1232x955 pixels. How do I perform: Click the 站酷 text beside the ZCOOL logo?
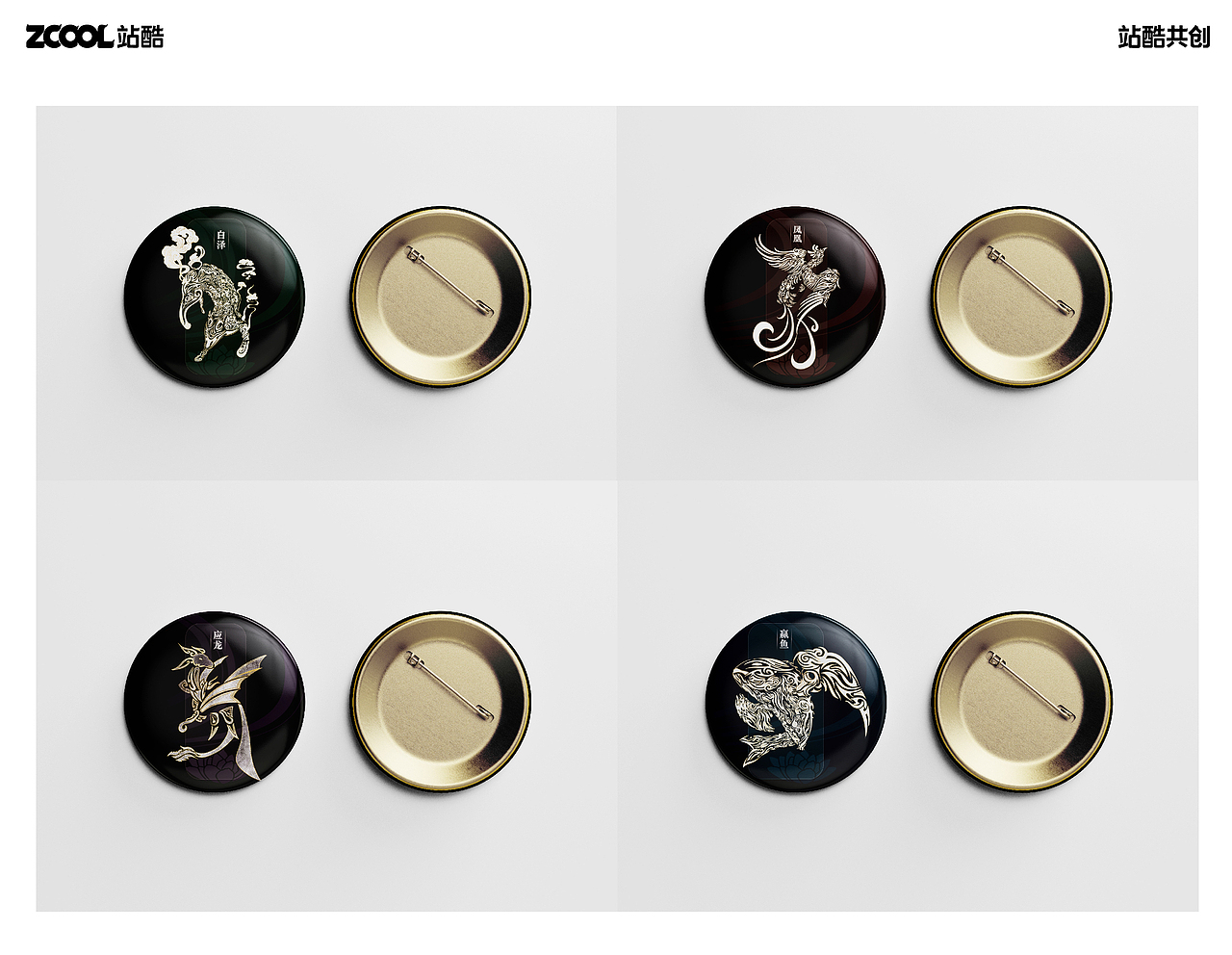click(141, 38)
